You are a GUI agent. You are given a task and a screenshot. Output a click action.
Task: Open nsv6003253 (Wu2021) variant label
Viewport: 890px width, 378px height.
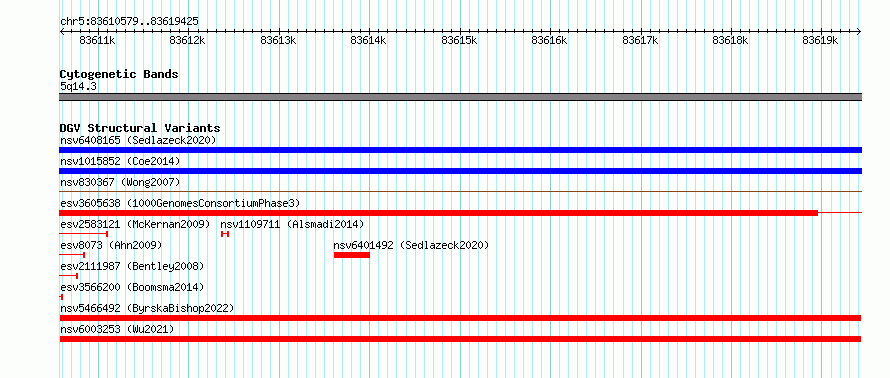click(x=117, y=329)
